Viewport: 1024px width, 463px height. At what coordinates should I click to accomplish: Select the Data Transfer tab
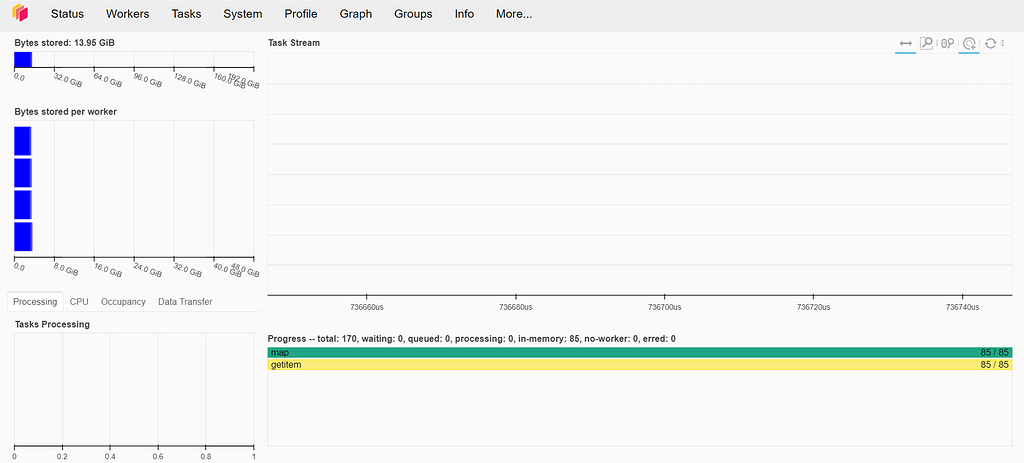185,302
